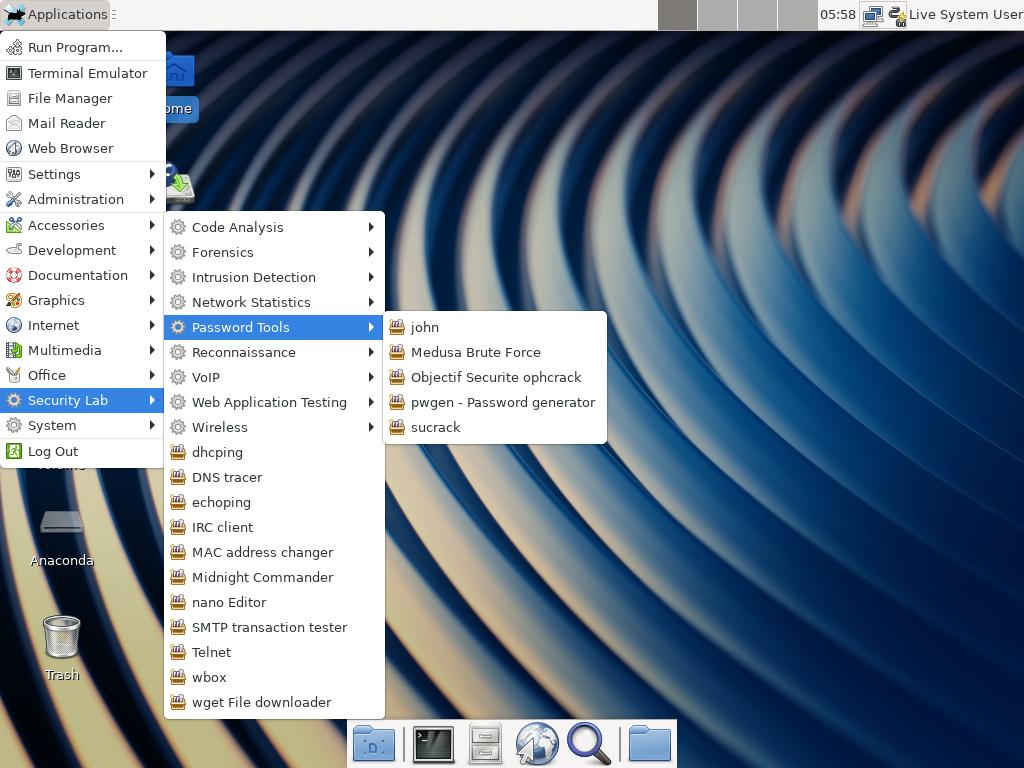Launch Mail Reader from the menu
This screenshot has width=1024, height=768.
point(82,123)
